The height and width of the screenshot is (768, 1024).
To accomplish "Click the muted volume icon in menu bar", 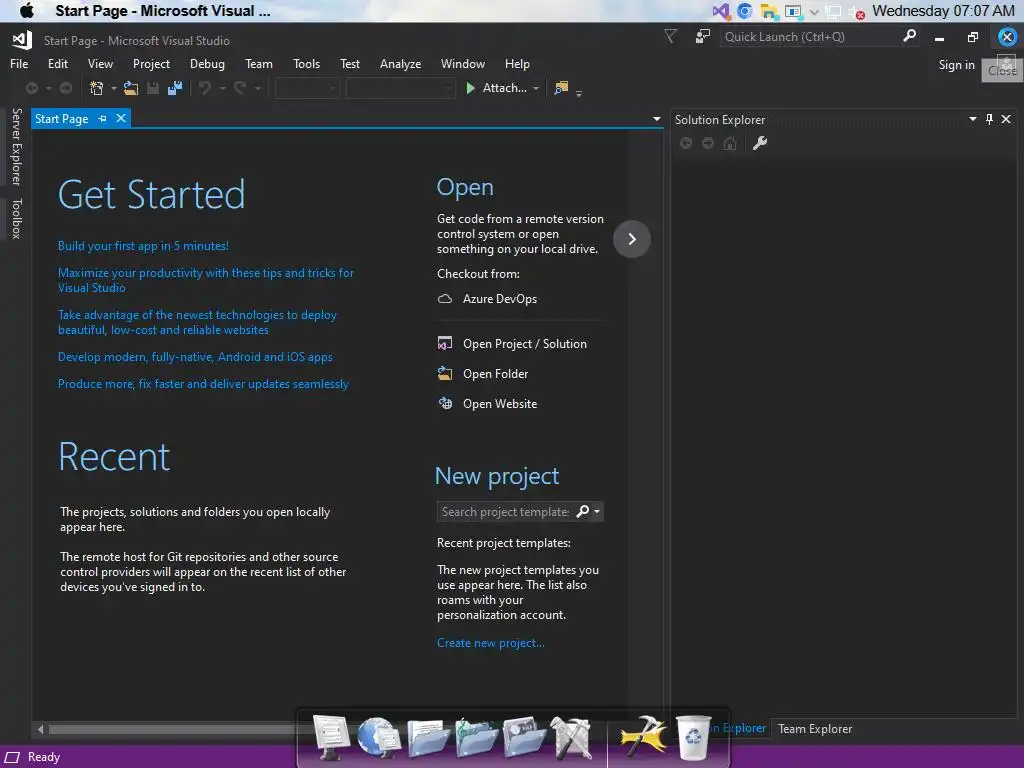I will [856, 12].
